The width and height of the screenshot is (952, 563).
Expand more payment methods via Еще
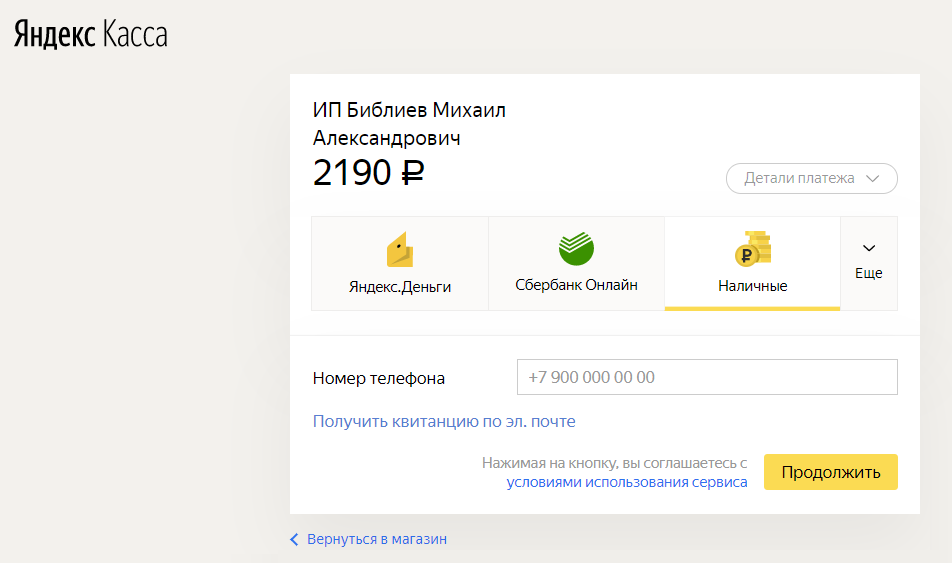pos(869,263)
